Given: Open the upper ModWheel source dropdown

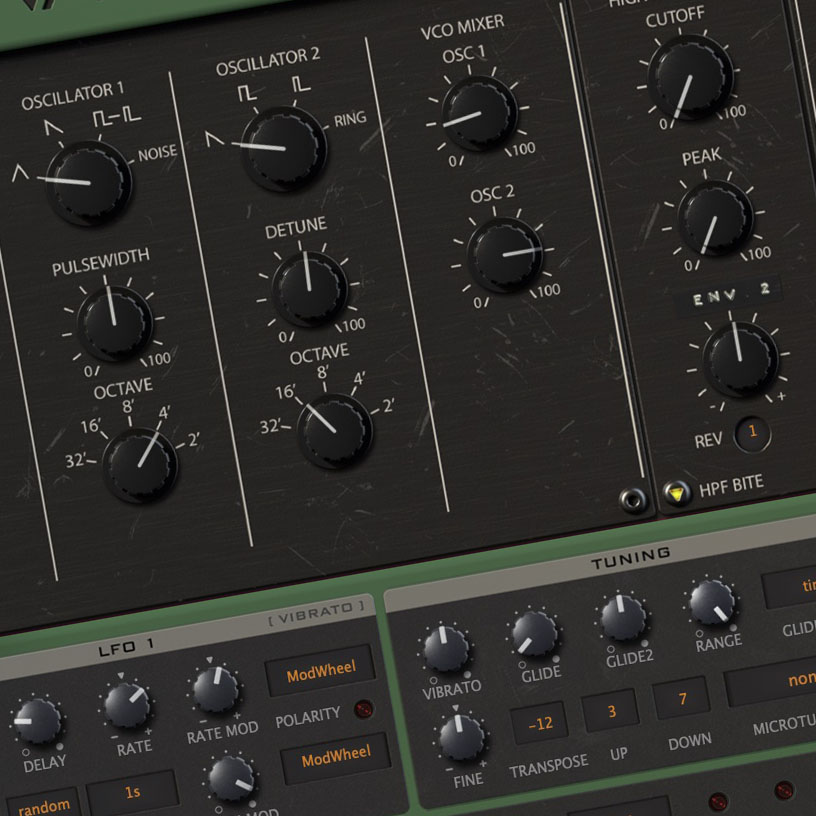Looking at the screenshot, I should [x=321, y=670].
